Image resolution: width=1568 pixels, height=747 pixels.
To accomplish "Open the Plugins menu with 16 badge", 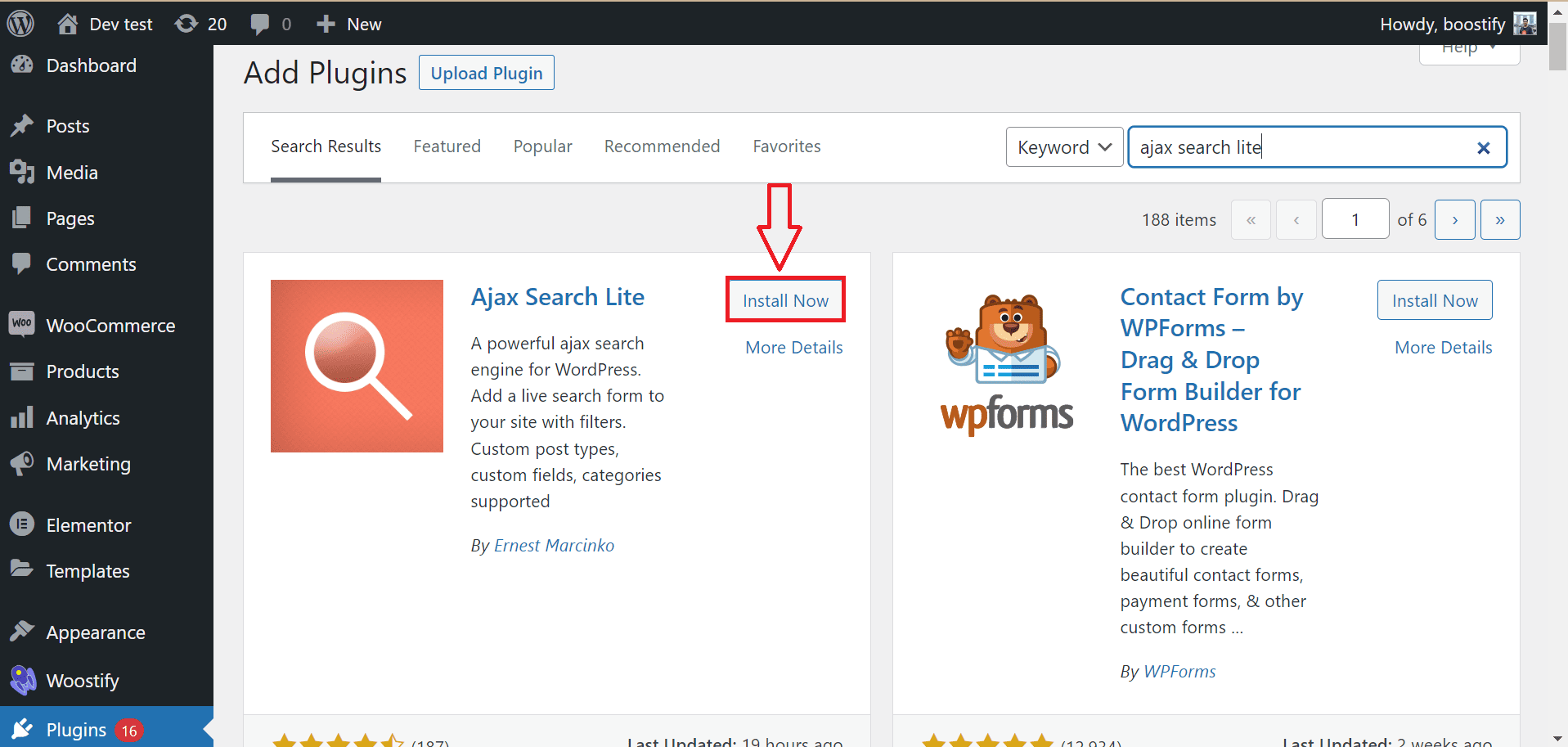I will 106,729.
